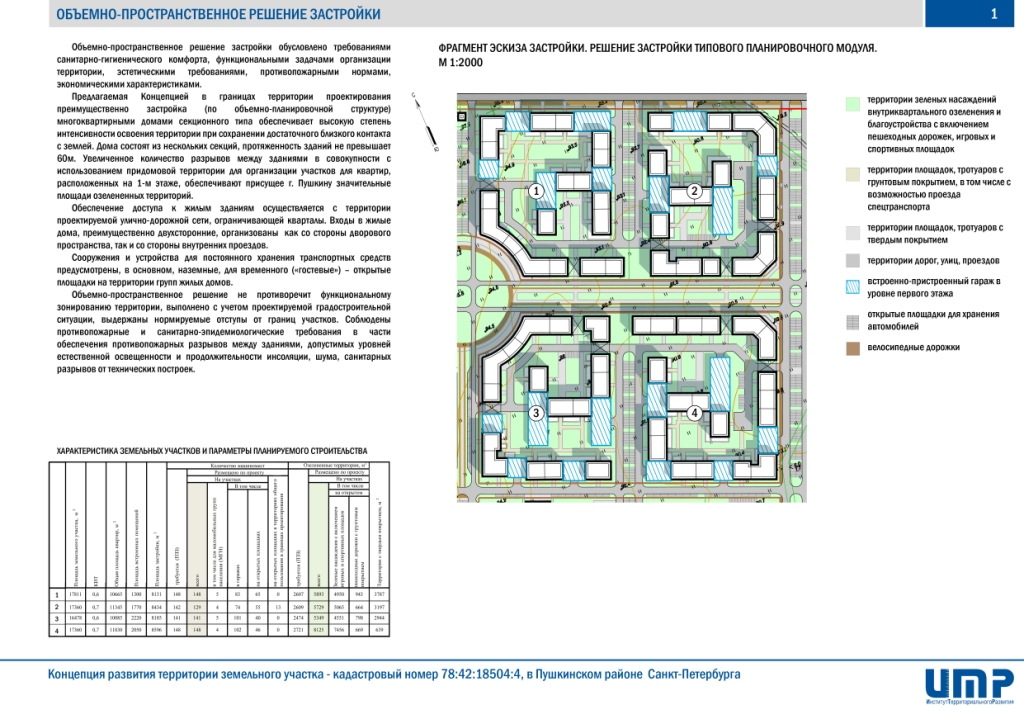Click row number 4 in the table
This screenshot has height=724, width=1024.
click(57, 631)
